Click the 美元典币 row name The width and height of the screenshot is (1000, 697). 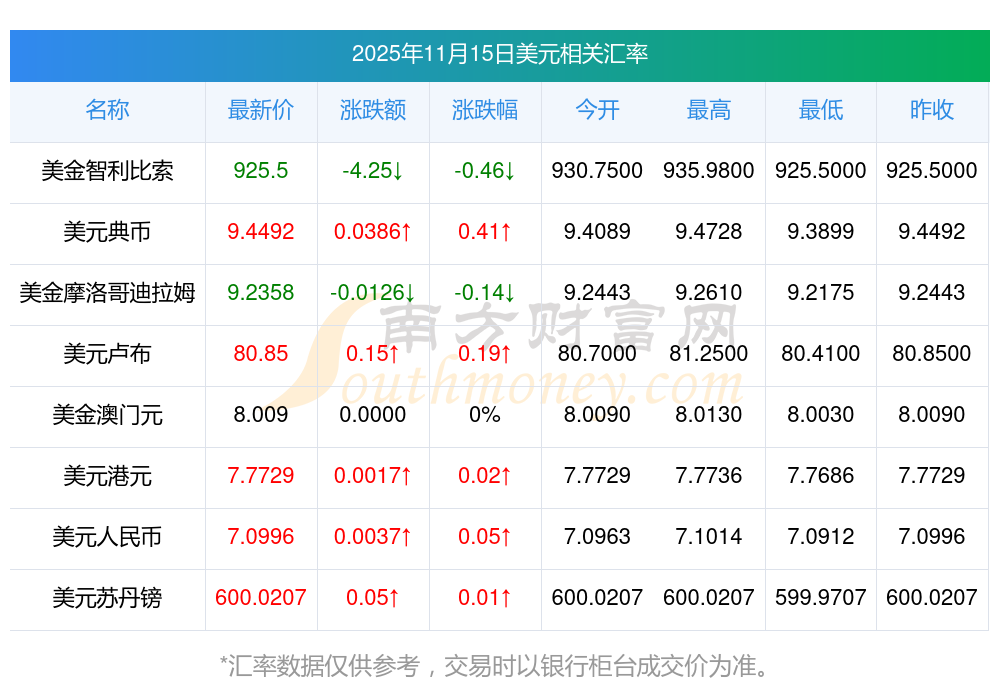tap(107, 232)
